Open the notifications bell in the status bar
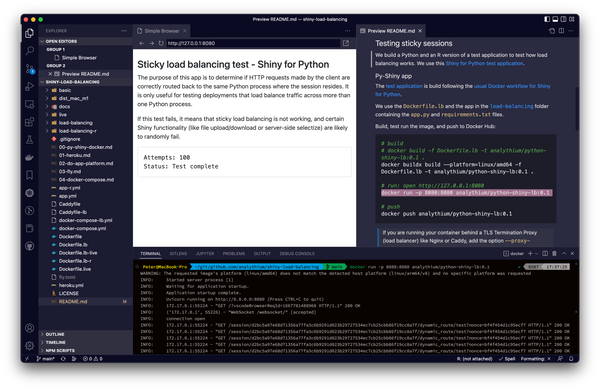The height and width of the screenshot is (390, 600). (x=571, y=359)
